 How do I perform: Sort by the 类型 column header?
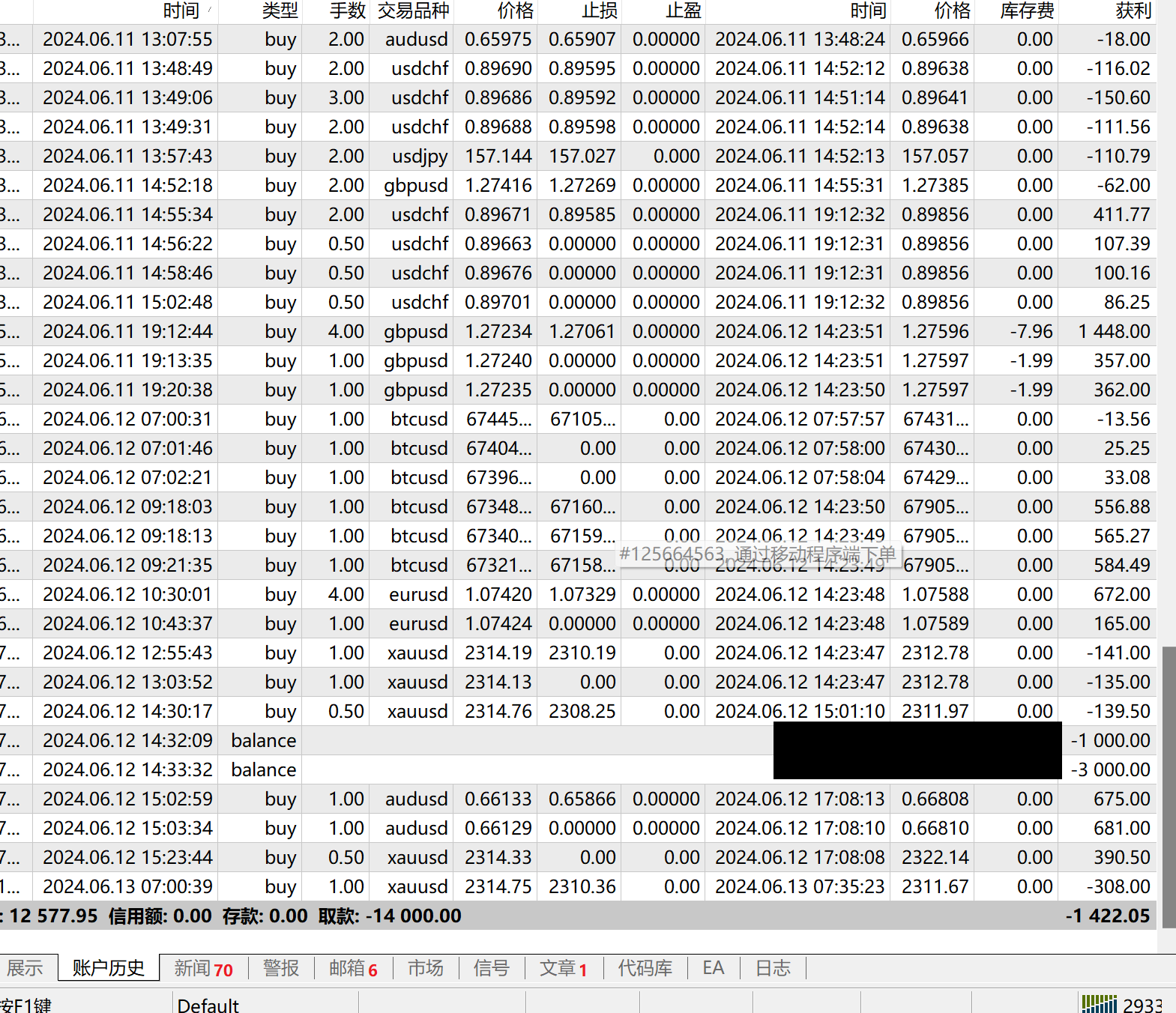click(x=260, y=11)
